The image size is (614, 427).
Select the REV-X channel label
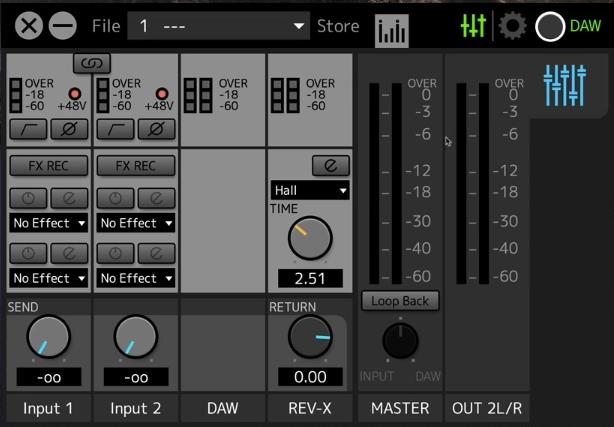pyautogui.click(x=308, y=408)
